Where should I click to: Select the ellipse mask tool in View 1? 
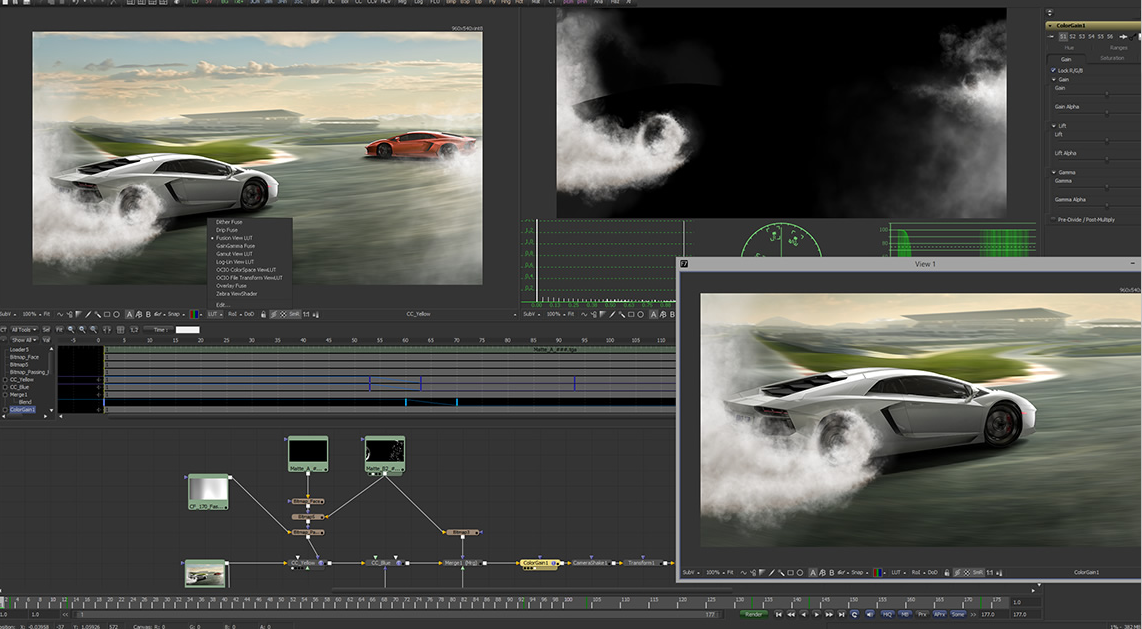click(x=800, y=572)
